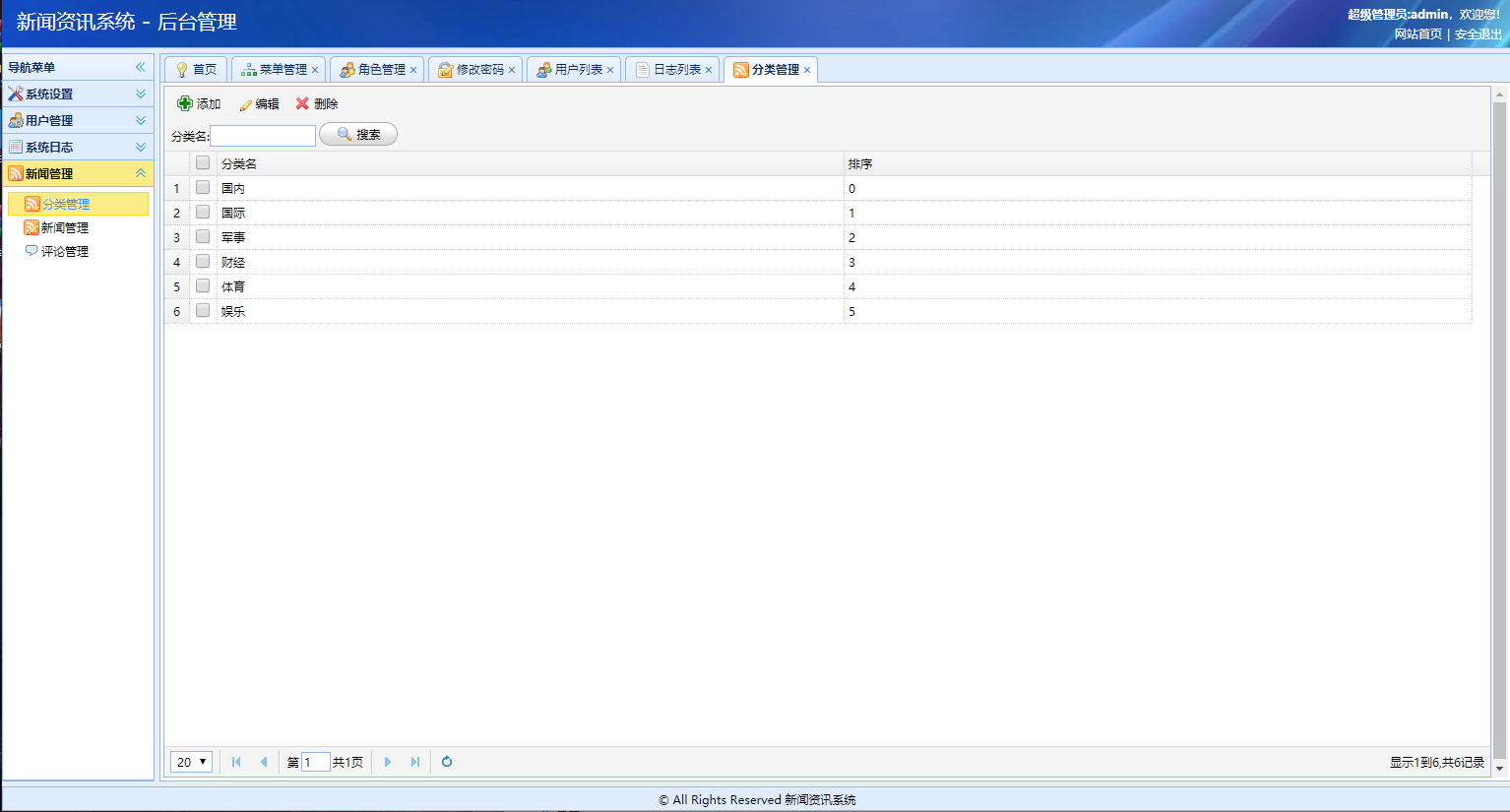Click the 分类名 search input field
Screen dimensions: 1510x812
pos(263,136)
